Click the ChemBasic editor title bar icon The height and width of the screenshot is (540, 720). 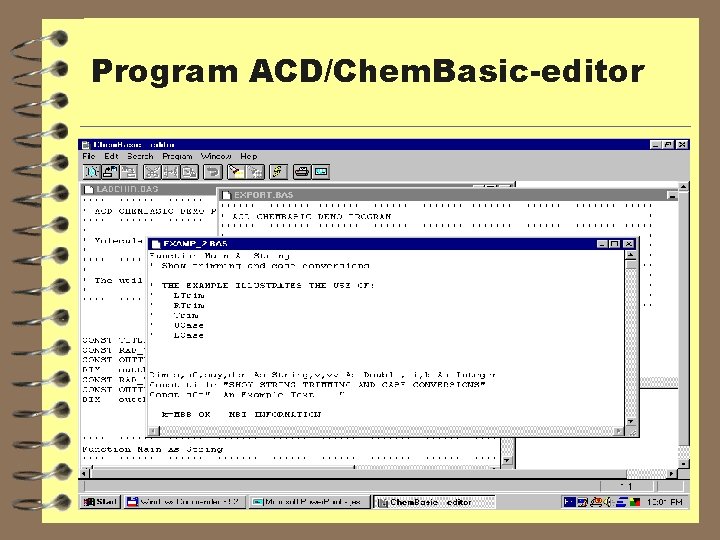[86, 145]
